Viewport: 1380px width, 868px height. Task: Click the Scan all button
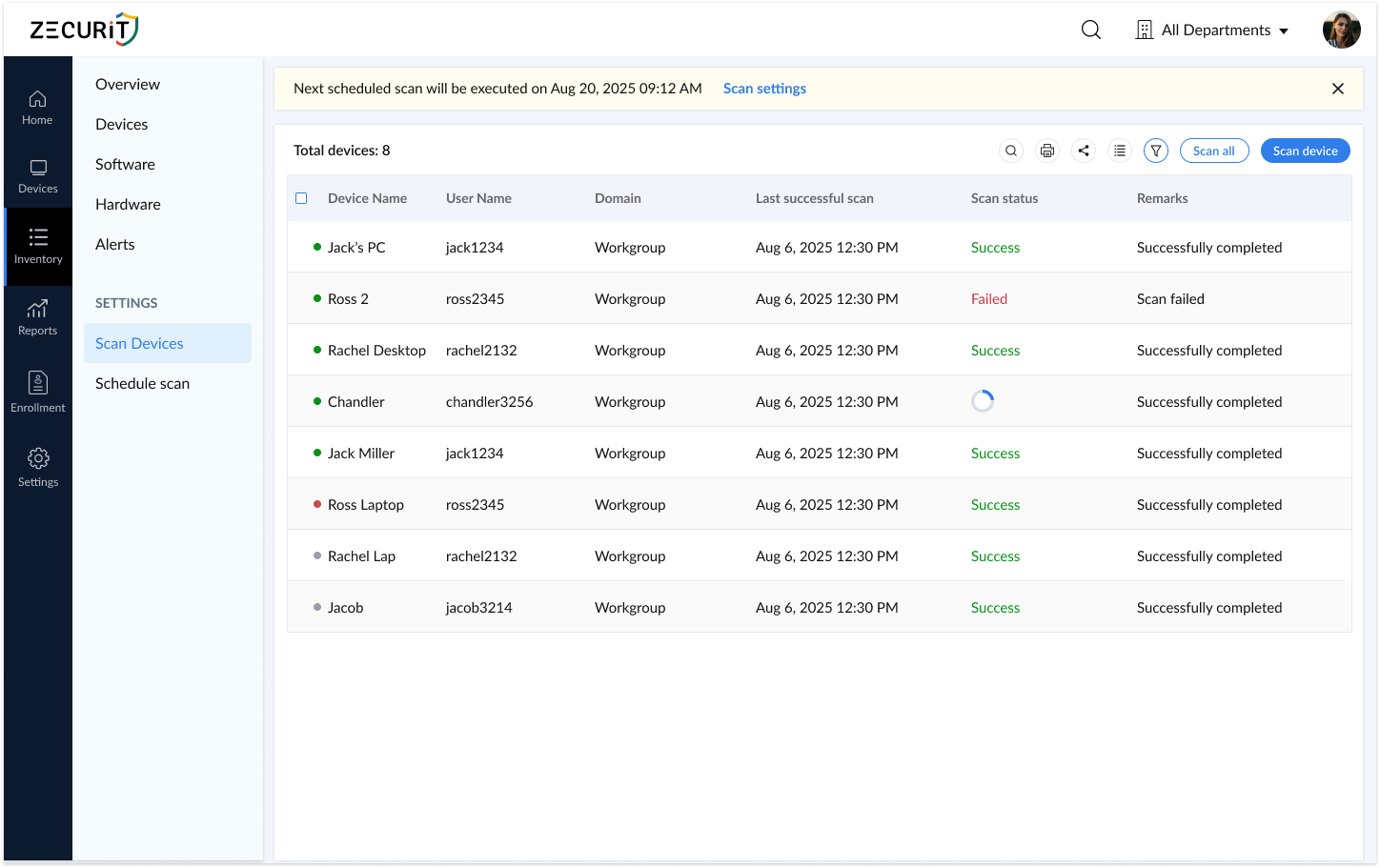point(1214,151)
